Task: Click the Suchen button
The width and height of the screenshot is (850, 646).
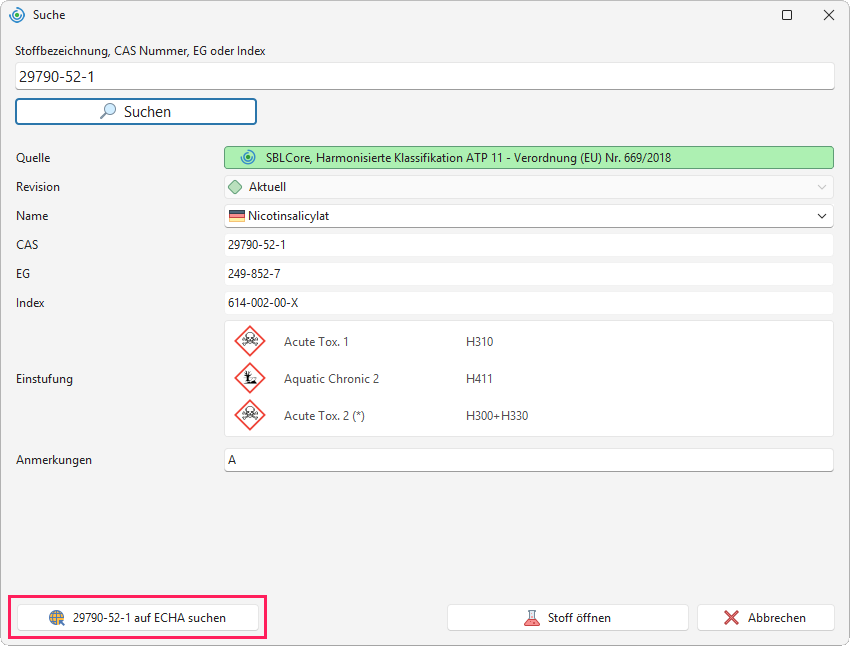Action: click(x=136, y=112)
